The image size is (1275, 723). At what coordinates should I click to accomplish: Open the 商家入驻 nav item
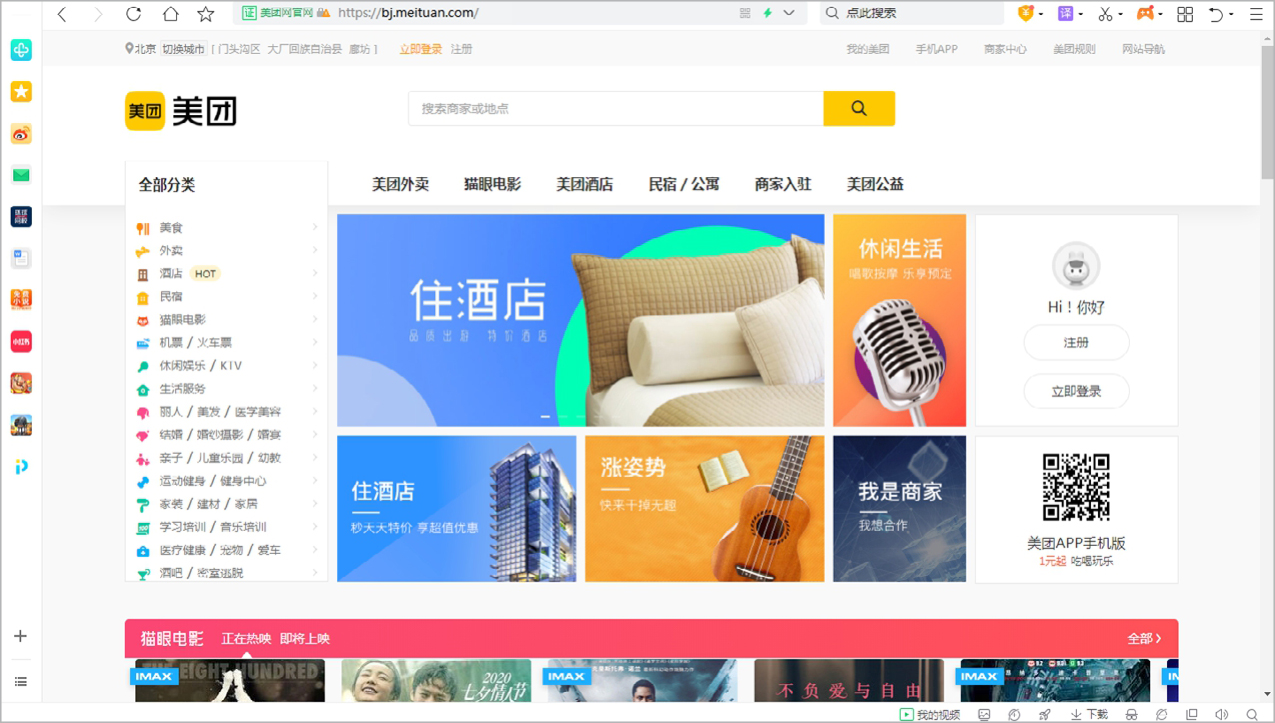783,184
